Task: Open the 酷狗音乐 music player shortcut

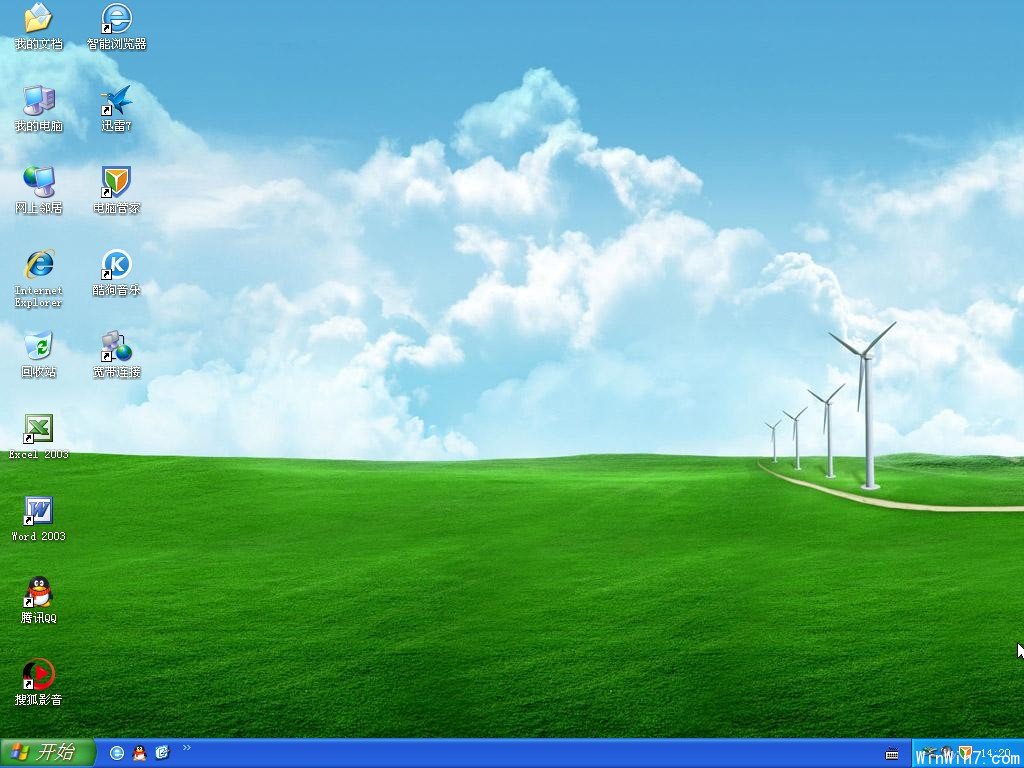Action: [x=116, y=272]
